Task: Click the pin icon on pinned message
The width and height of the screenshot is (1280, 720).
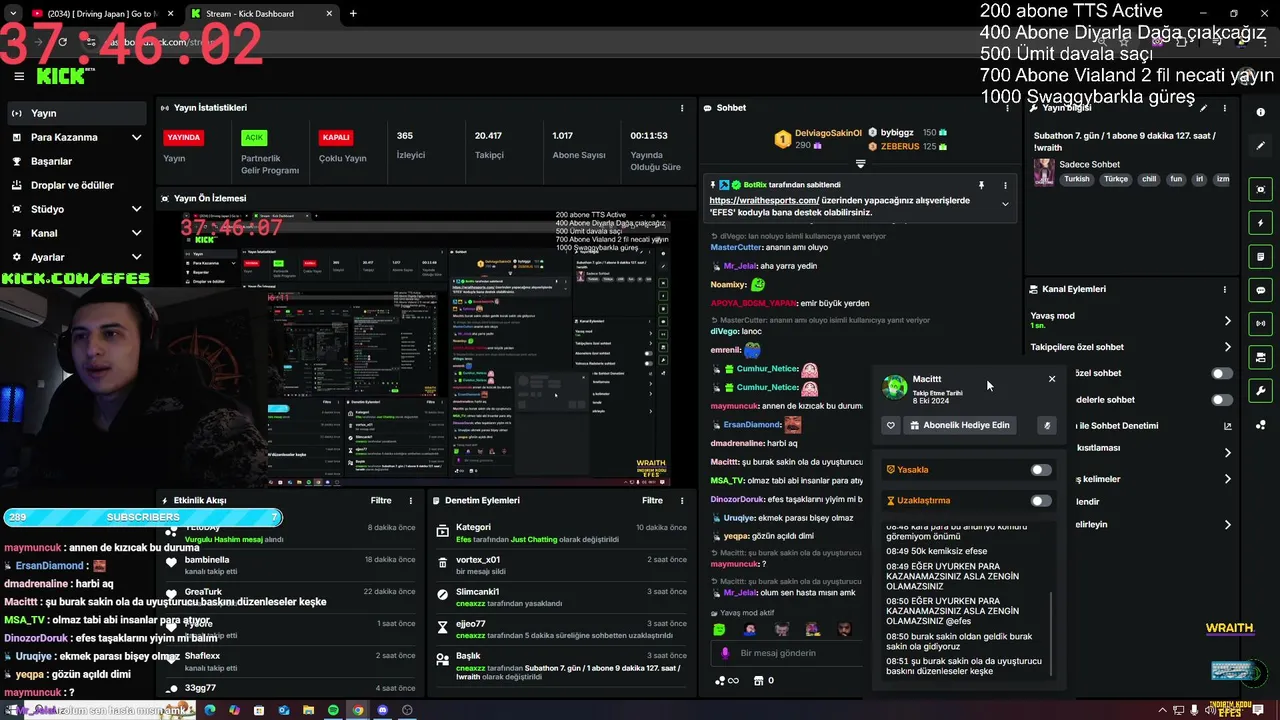Action: (981, 185)
